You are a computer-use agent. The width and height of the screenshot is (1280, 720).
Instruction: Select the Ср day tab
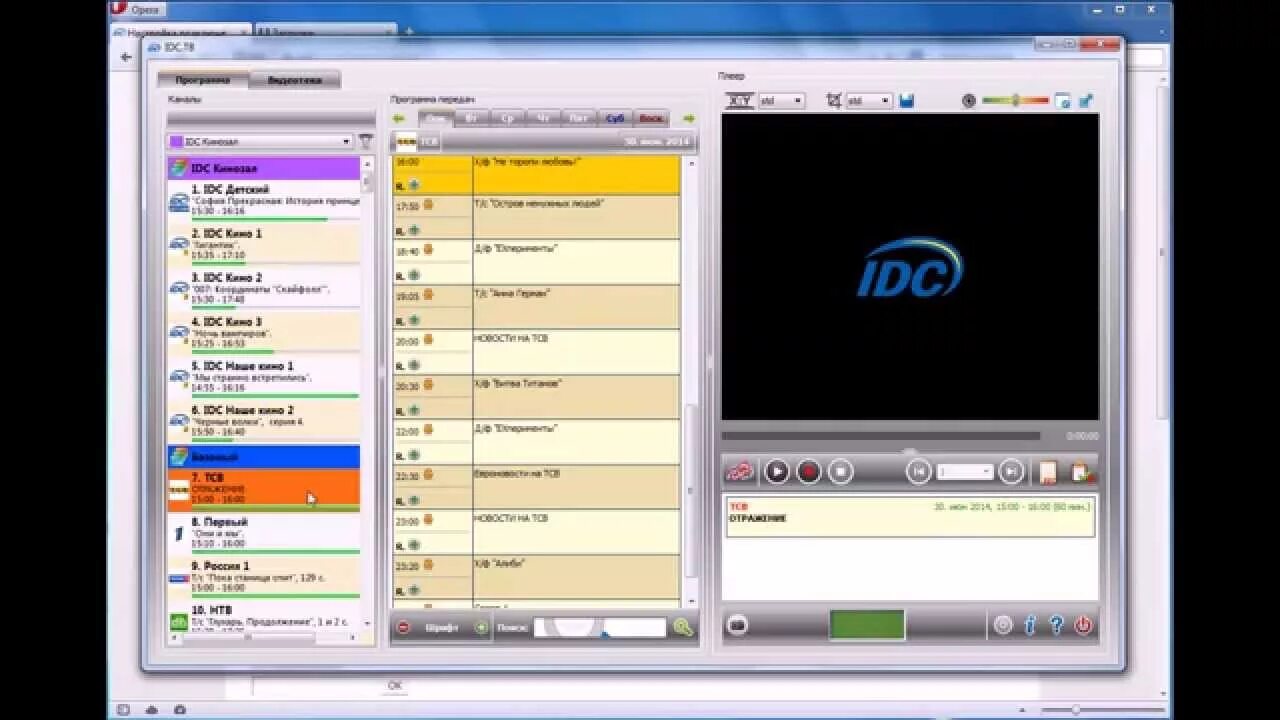[x=507, y=119]
